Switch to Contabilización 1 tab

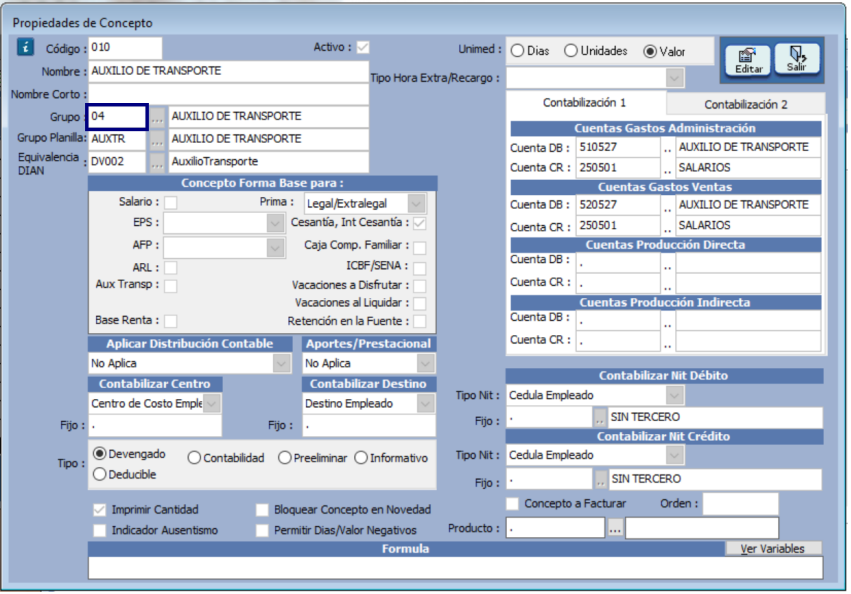[585, 103]
